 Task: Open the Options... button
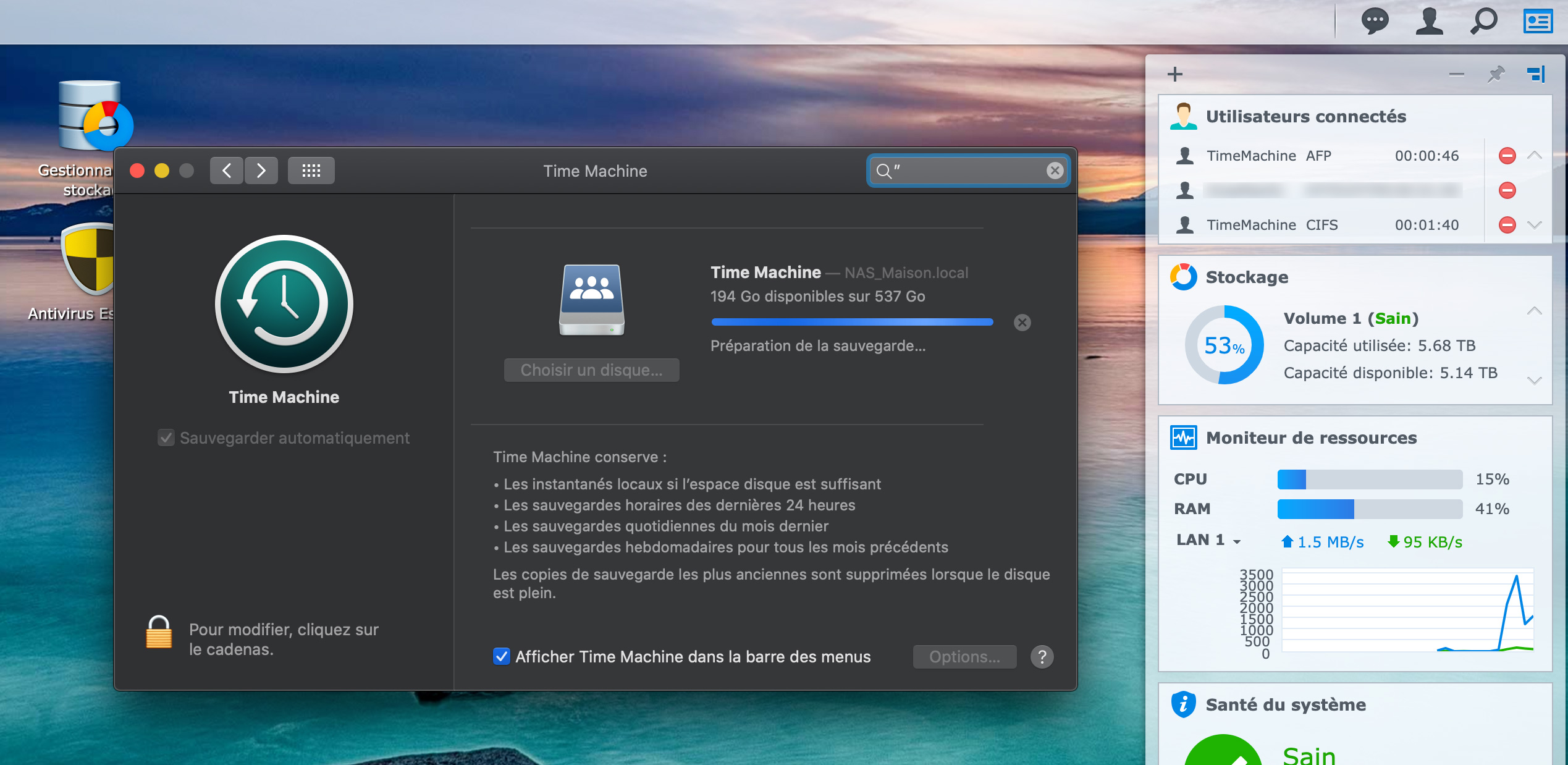964,657
